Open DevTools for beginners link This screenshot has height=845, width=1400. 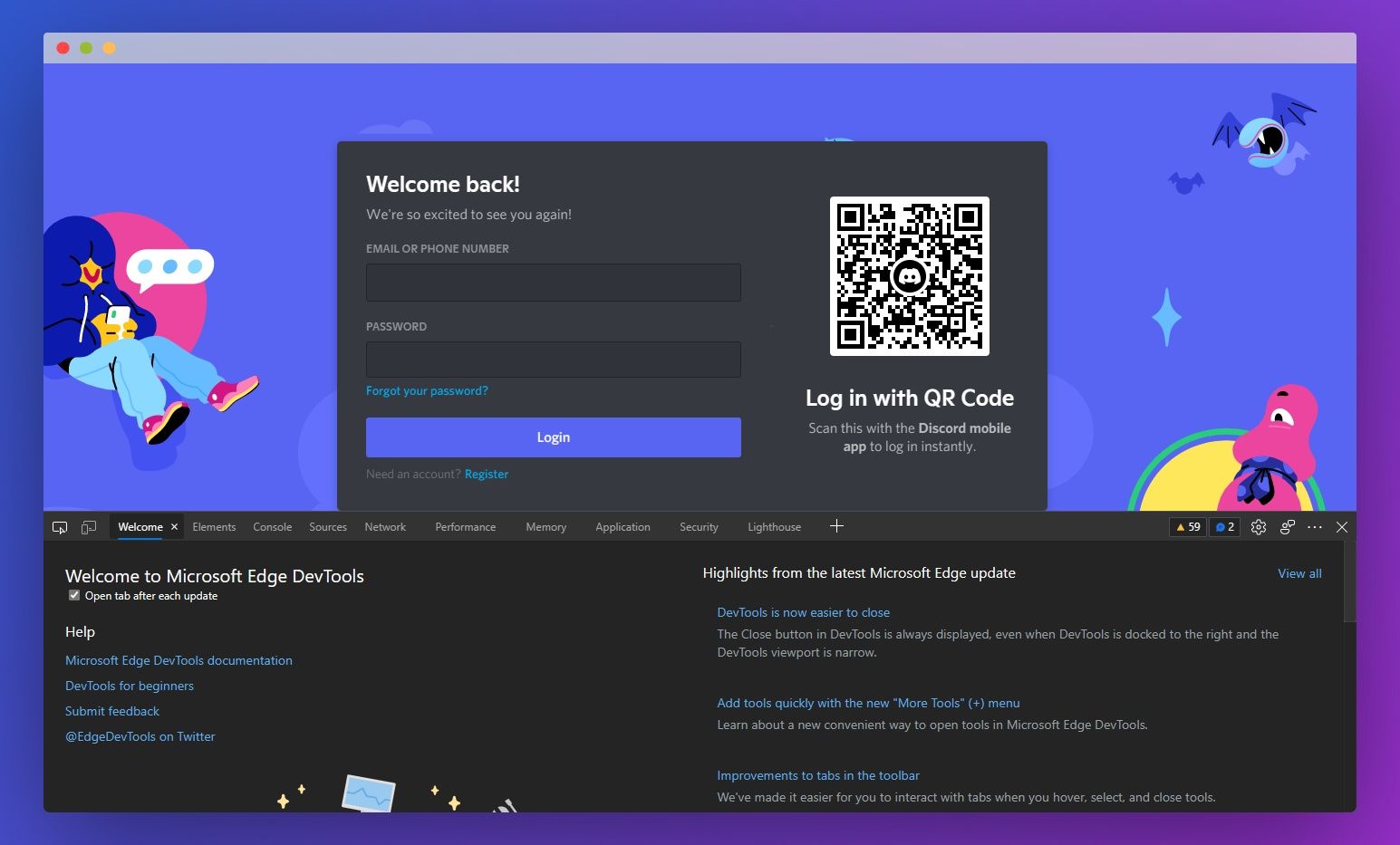click(x=130, y=686)
